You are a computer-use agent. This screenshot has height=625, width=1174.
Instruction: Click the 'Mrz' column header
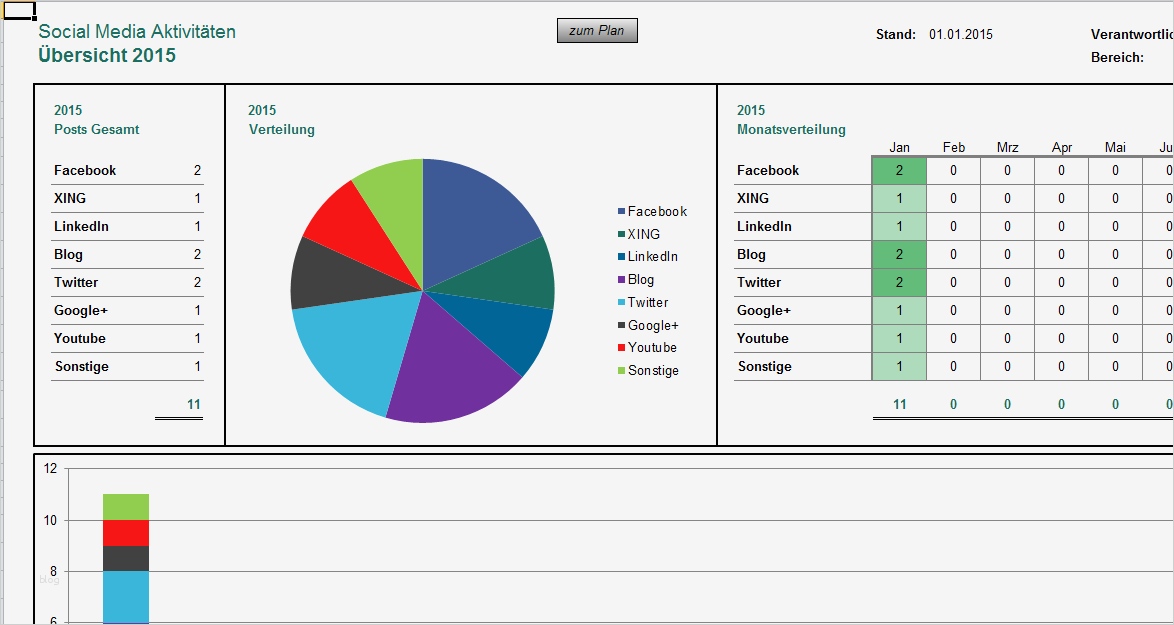tap(1007, 147)
